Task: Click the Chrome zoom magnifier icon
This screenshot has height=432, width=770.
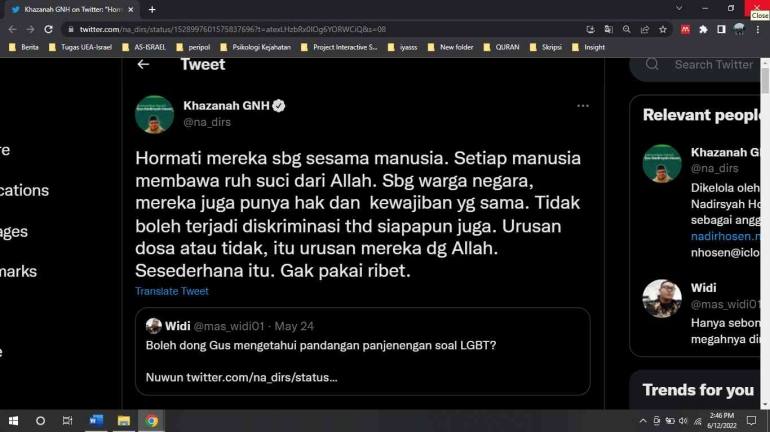Action: click(626, 29)
